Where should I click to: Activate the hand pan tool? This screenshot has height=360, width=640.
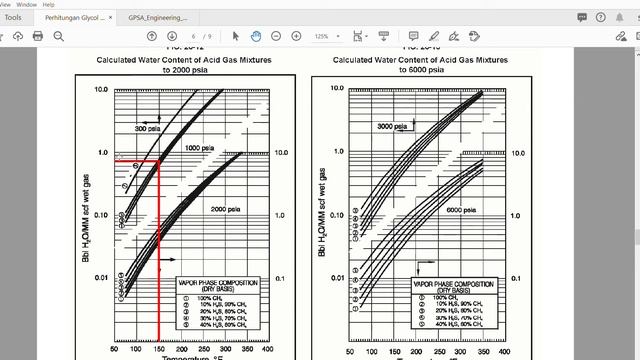(256, 36)
